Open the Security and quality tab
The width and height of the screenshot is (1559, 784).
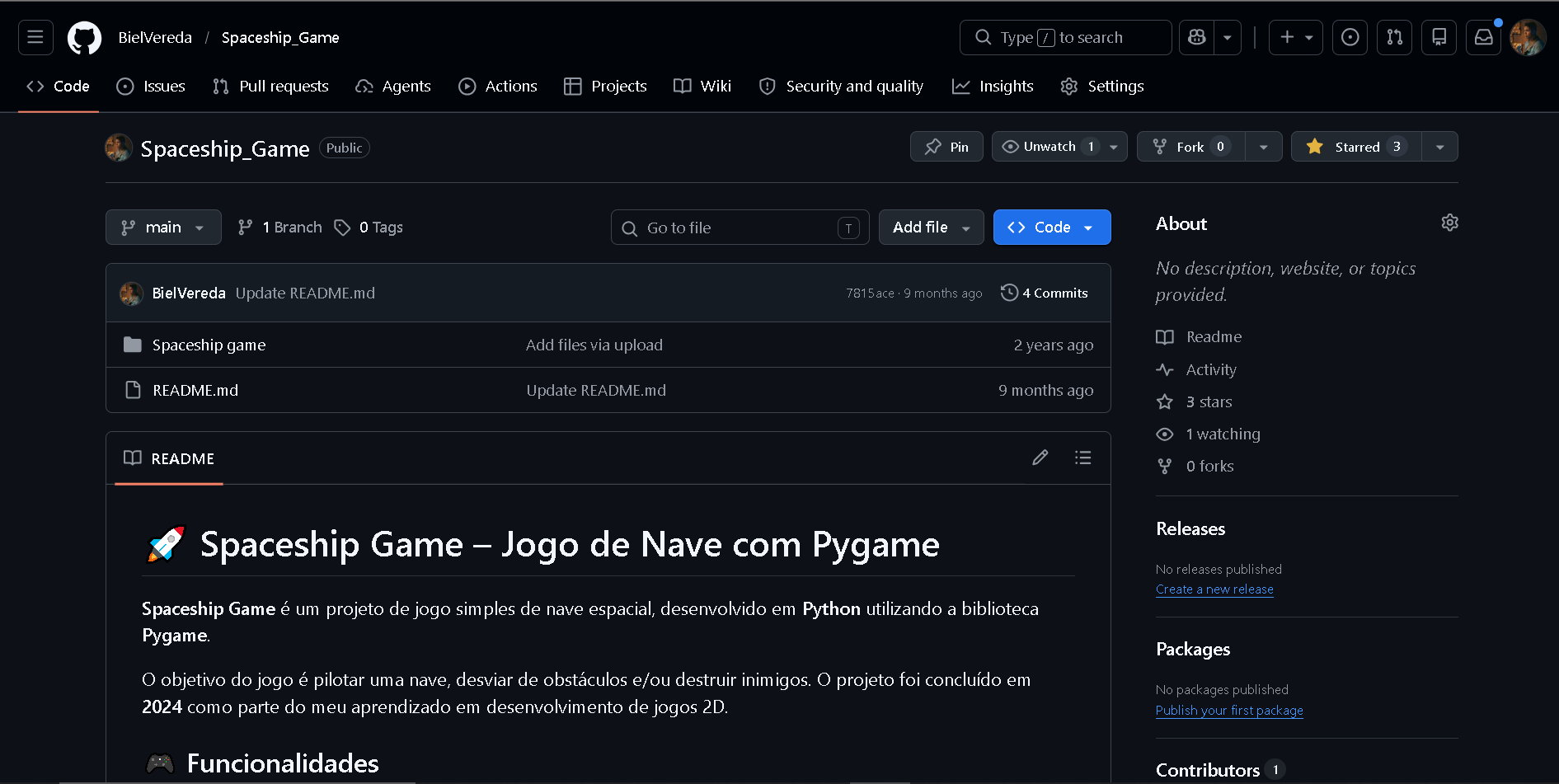(x=842, y=87)
